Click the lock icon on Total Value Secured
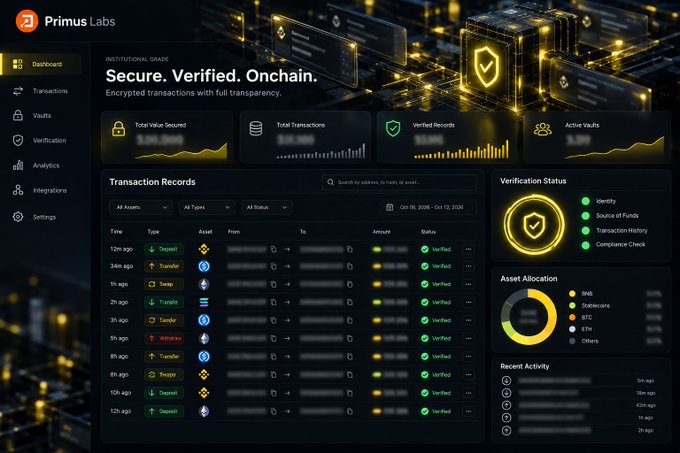Viewport: 680px width, 453px height. (x=118, y=129)
